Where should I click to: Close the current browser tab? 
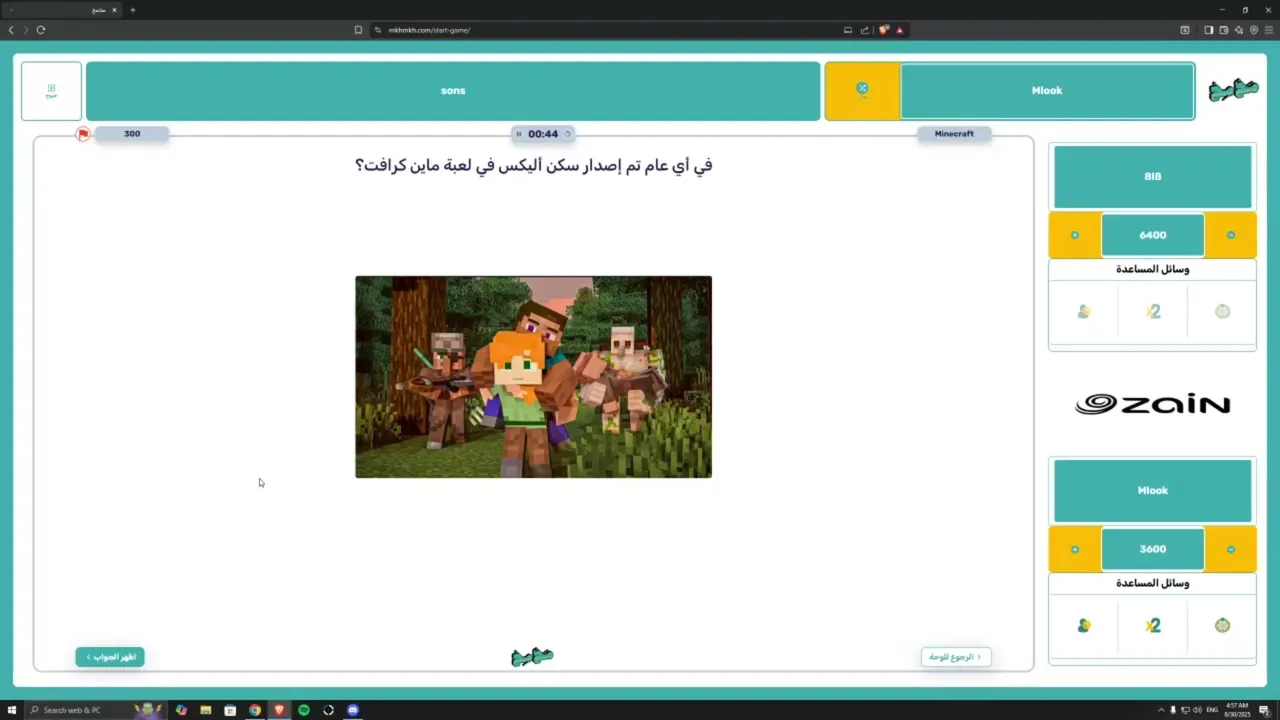(114, 10)
